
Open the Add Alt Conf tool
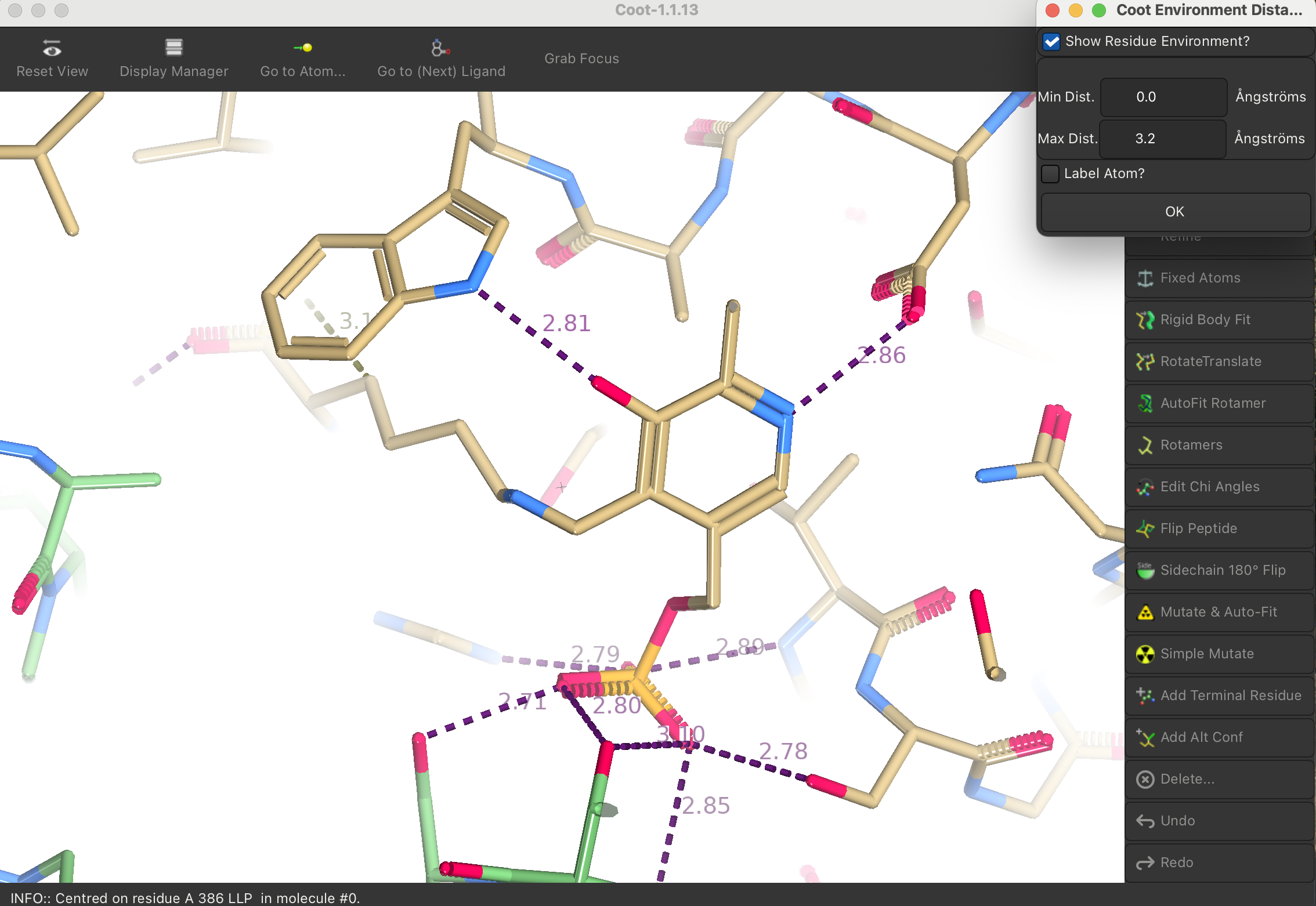1201,737
